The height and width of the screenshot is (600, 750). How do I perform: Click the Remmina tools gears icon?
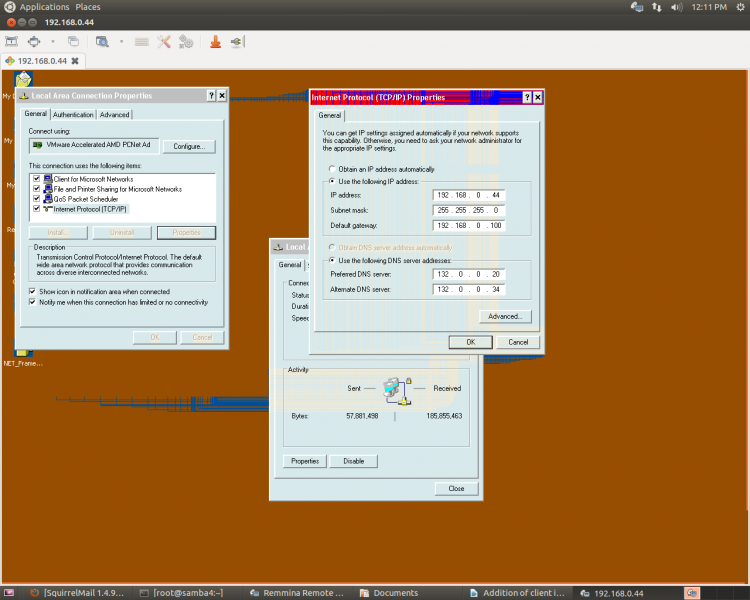pos(186,42)
